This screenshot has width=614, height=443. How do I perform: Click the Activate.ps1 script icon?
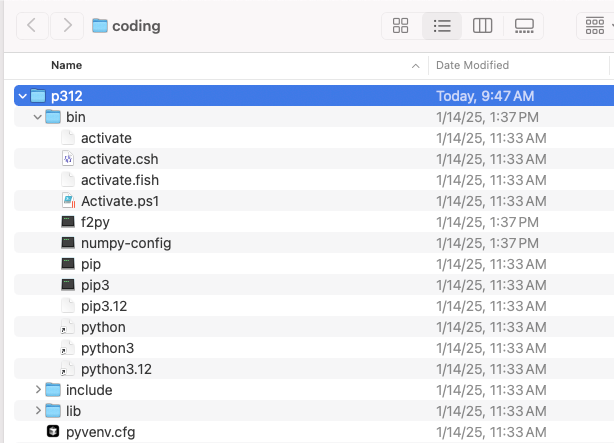coord(68,201)
